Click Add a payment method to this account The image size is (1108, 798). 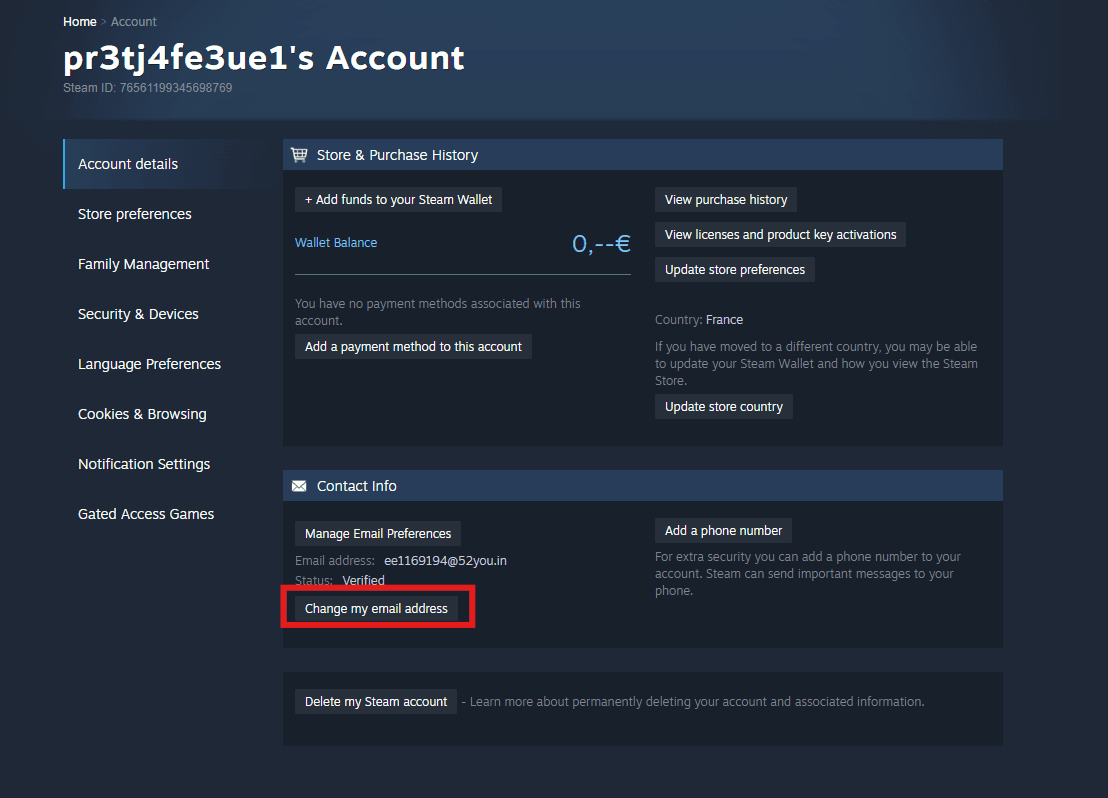[413, 347]
